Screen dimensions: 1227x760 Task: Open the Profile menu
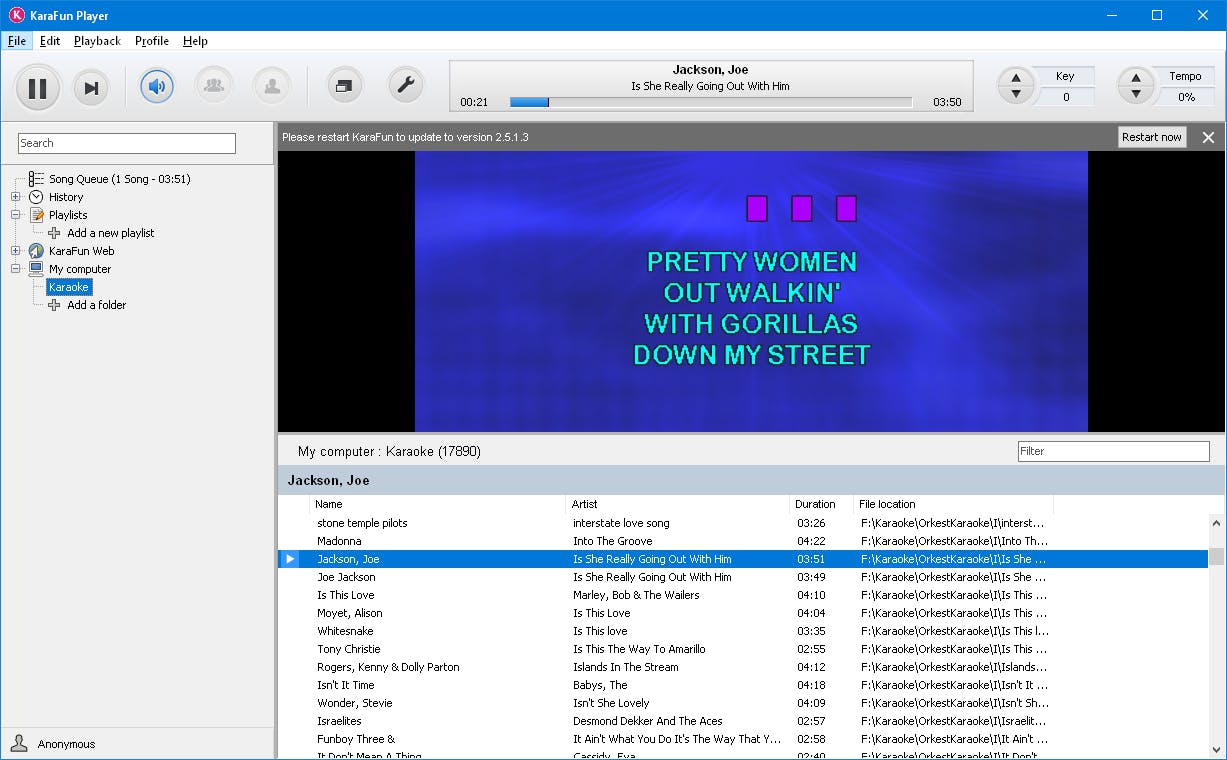152,41
